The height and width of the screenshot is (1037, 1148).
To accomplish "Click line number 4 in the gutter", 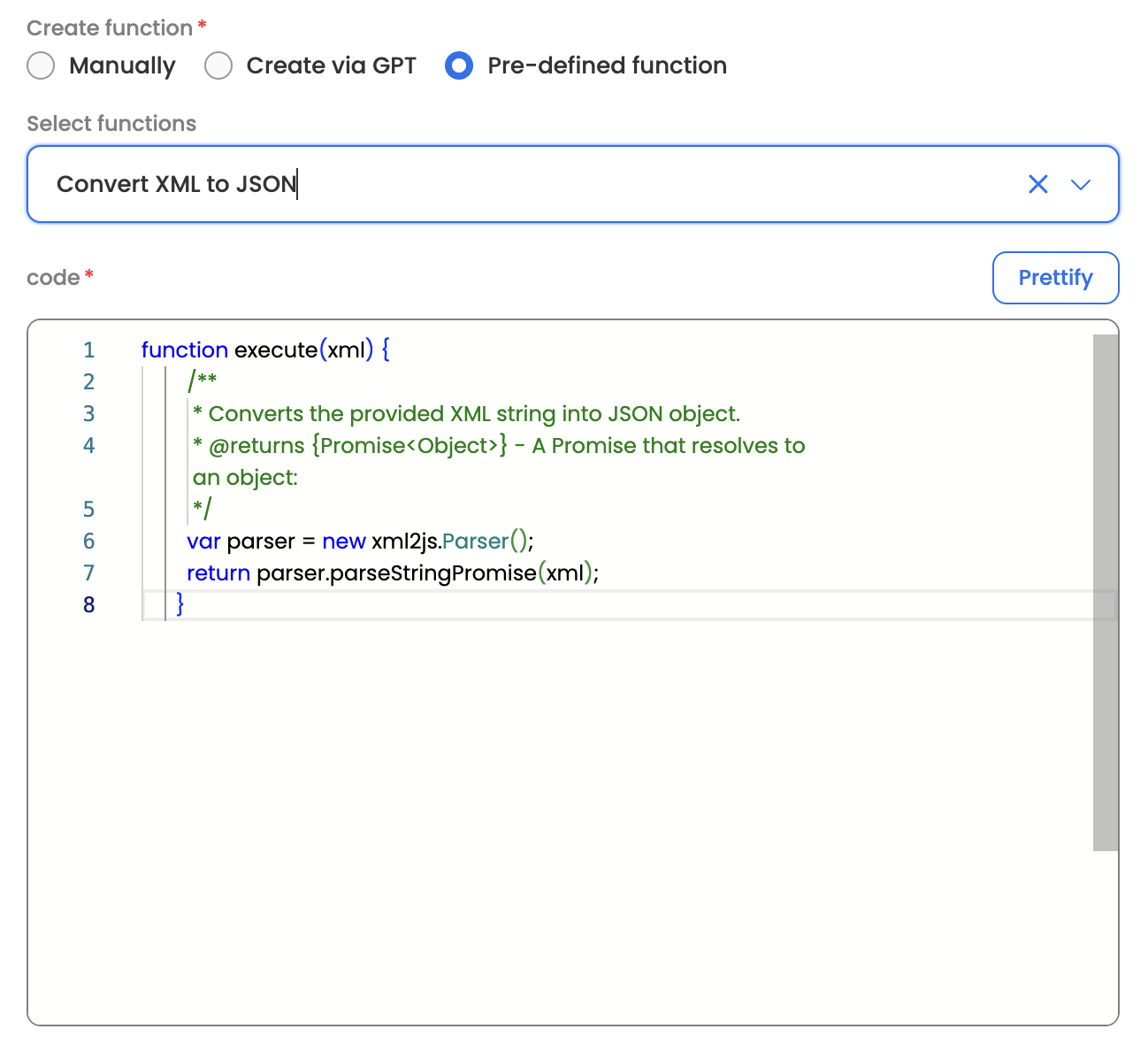I will 88,446.
